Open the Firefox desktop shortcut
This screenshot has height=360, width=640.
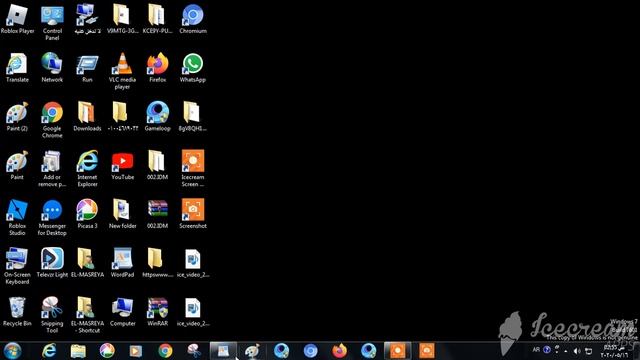point(158,68)
